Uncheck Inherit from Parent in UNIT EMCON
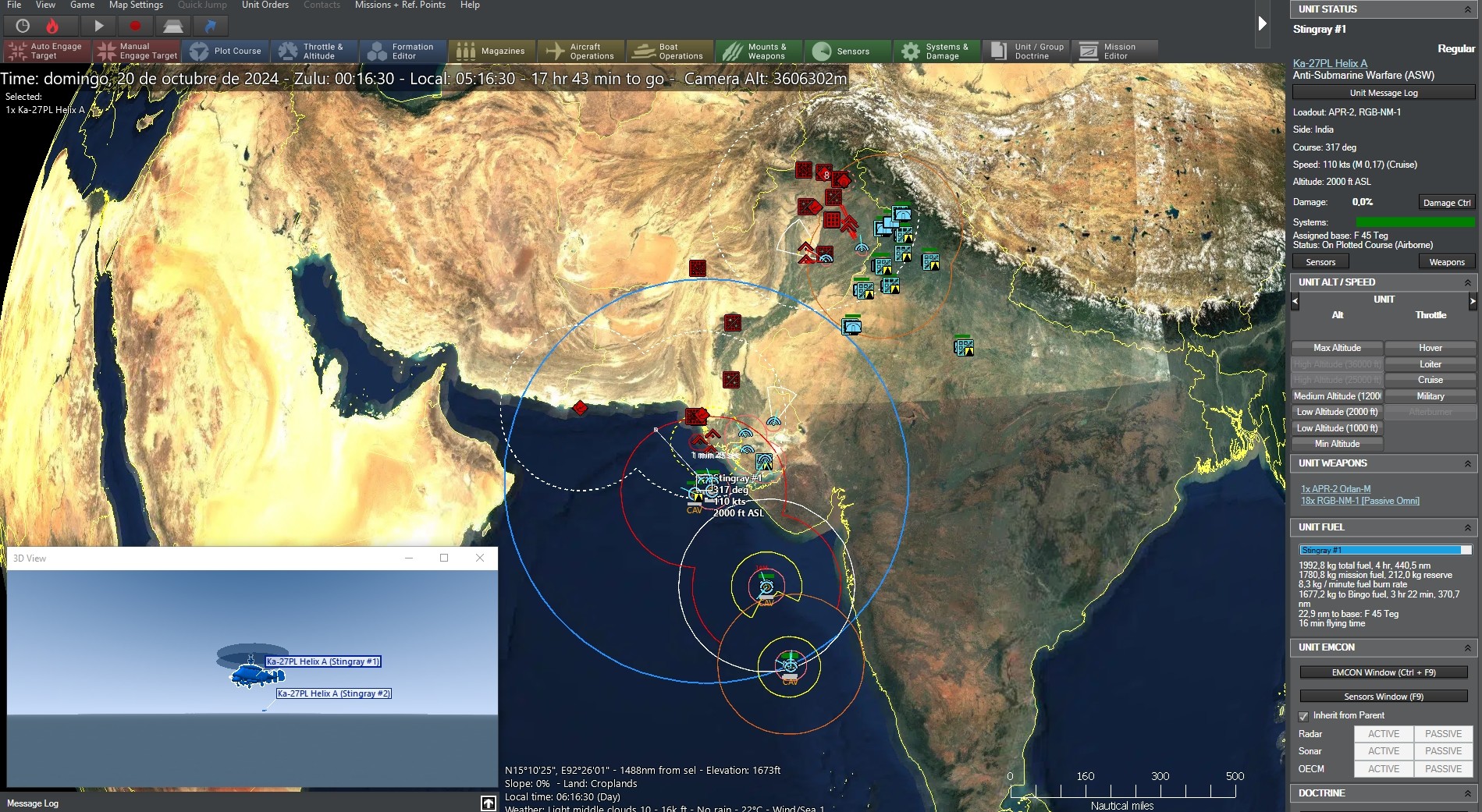The width and height of the screenshot is (1482, 812). click(1304, 716)
